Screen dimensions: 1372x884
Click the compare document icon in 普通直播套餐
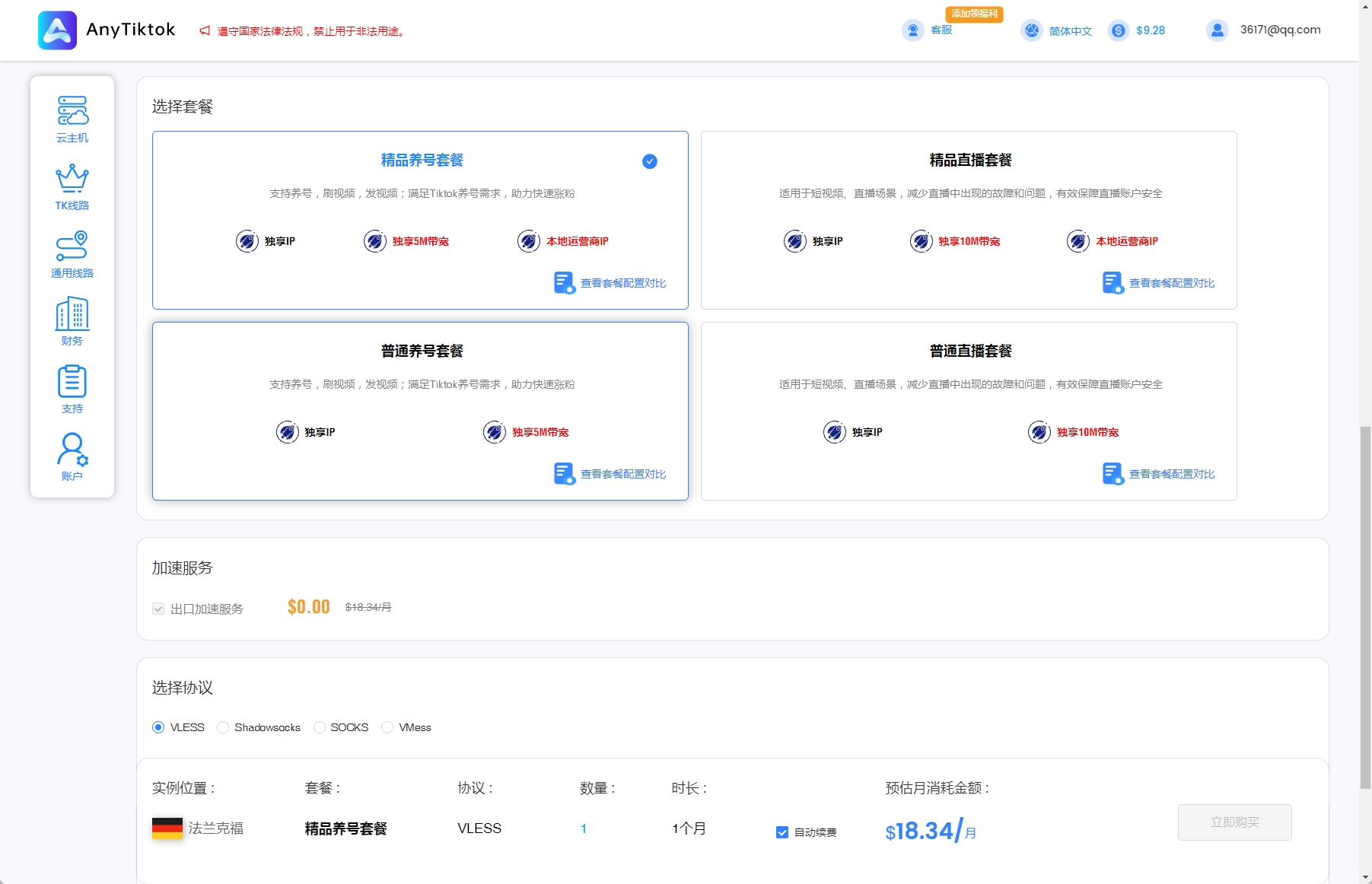point(1113,474)
